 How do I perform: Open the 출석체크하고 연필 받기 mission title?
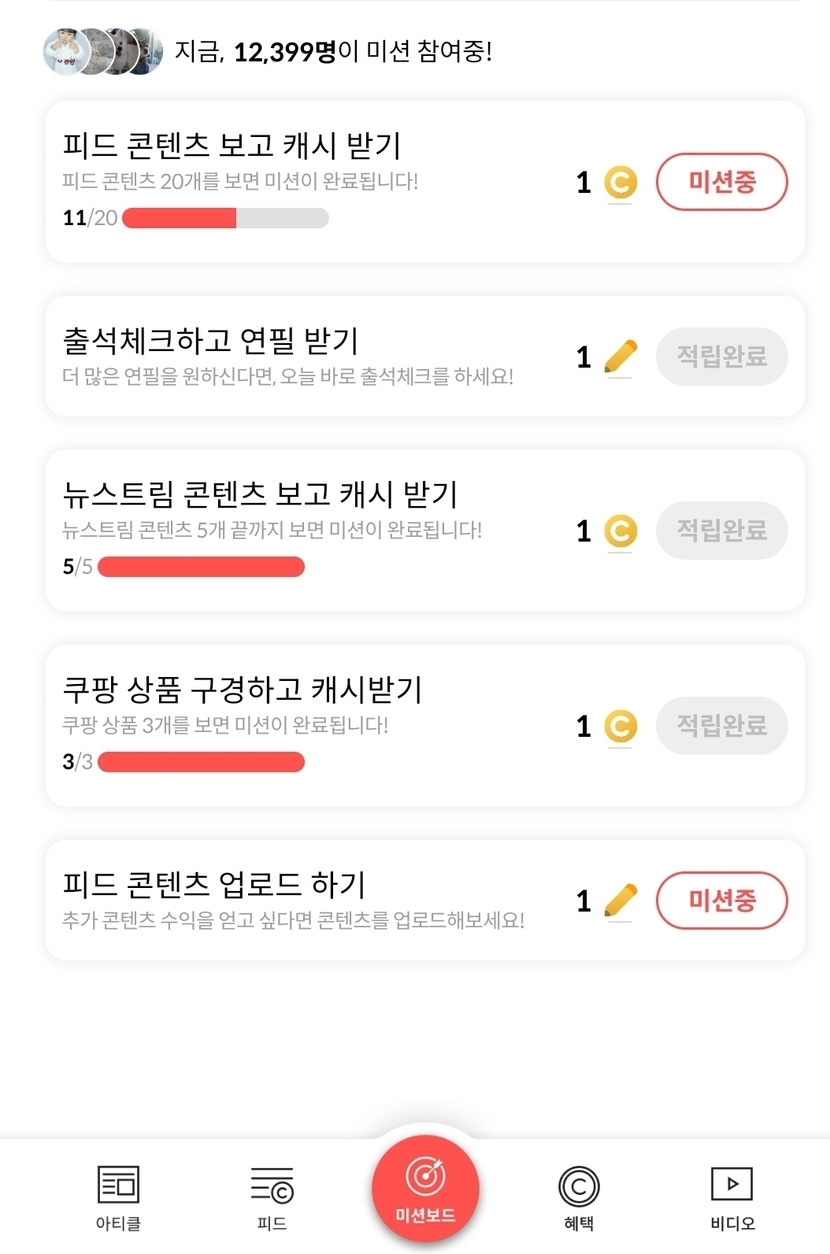(x=210, y=340)
